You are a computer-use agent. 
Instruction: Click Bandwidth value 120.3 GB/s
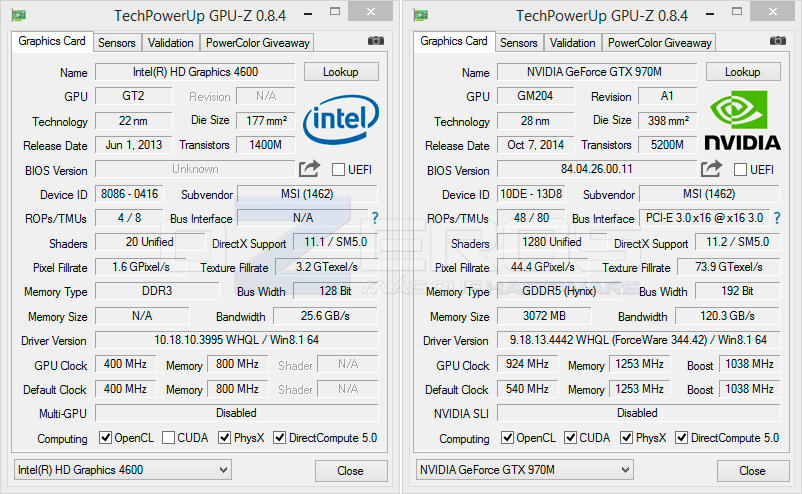(727, 316)
